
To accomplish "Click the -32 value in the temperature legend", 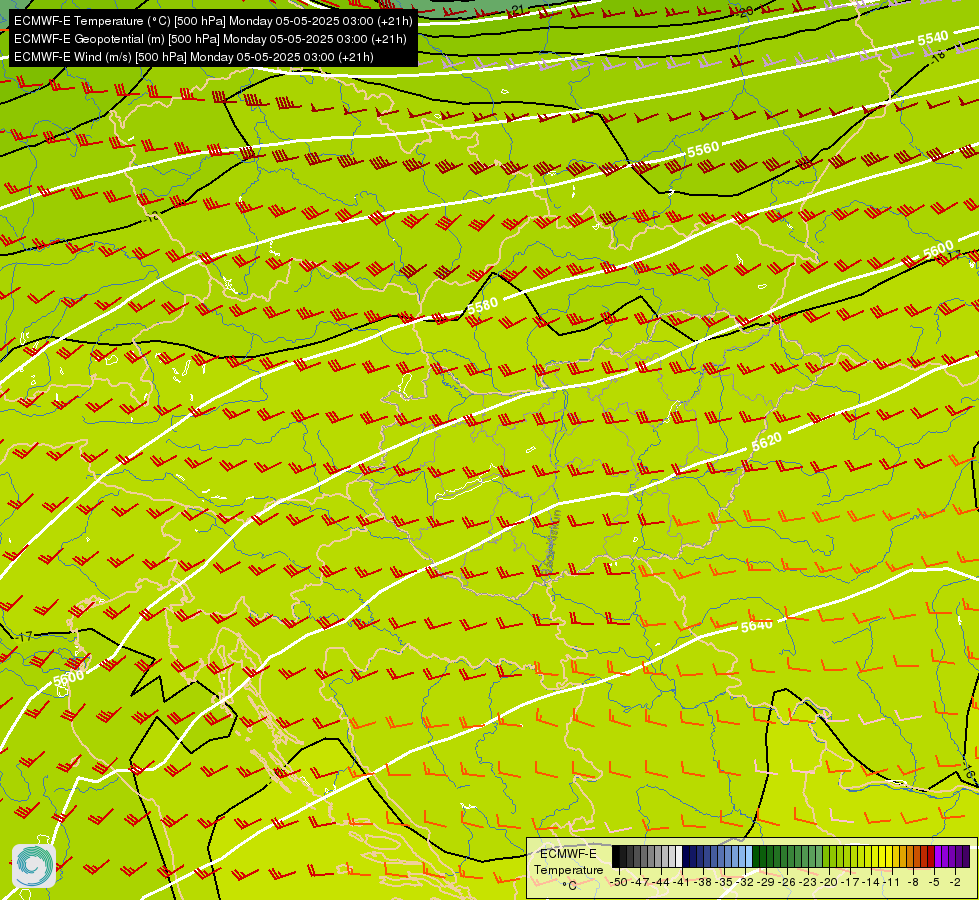I will tap(745, 882).
